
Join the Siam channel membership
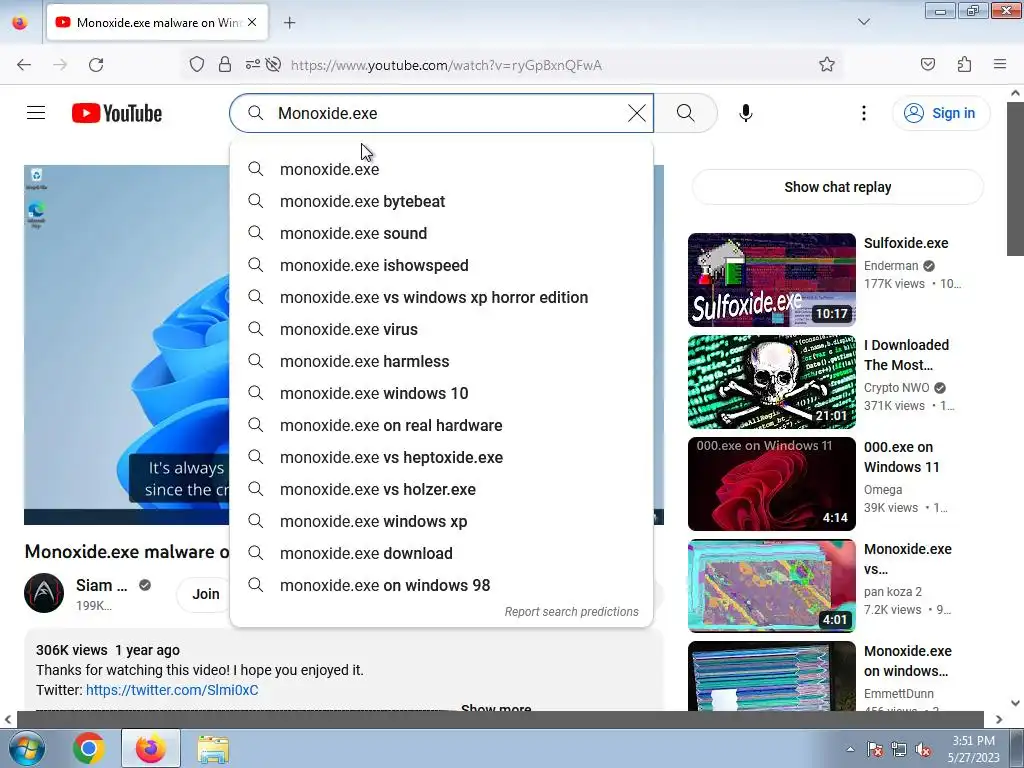coord(205,594)
